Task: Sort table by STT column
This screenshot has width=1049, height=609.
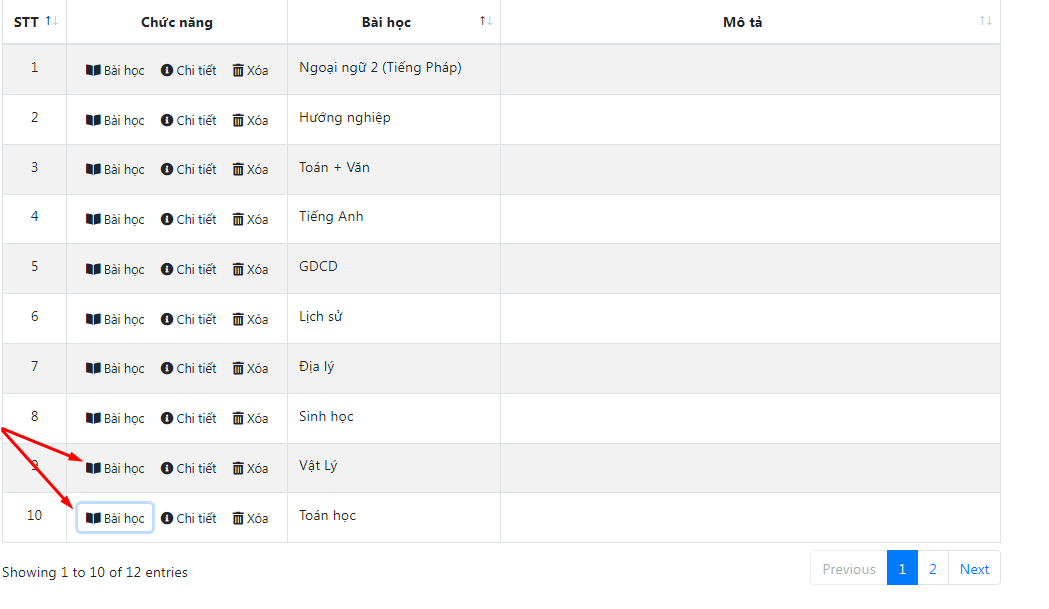Action: (35, 22)
